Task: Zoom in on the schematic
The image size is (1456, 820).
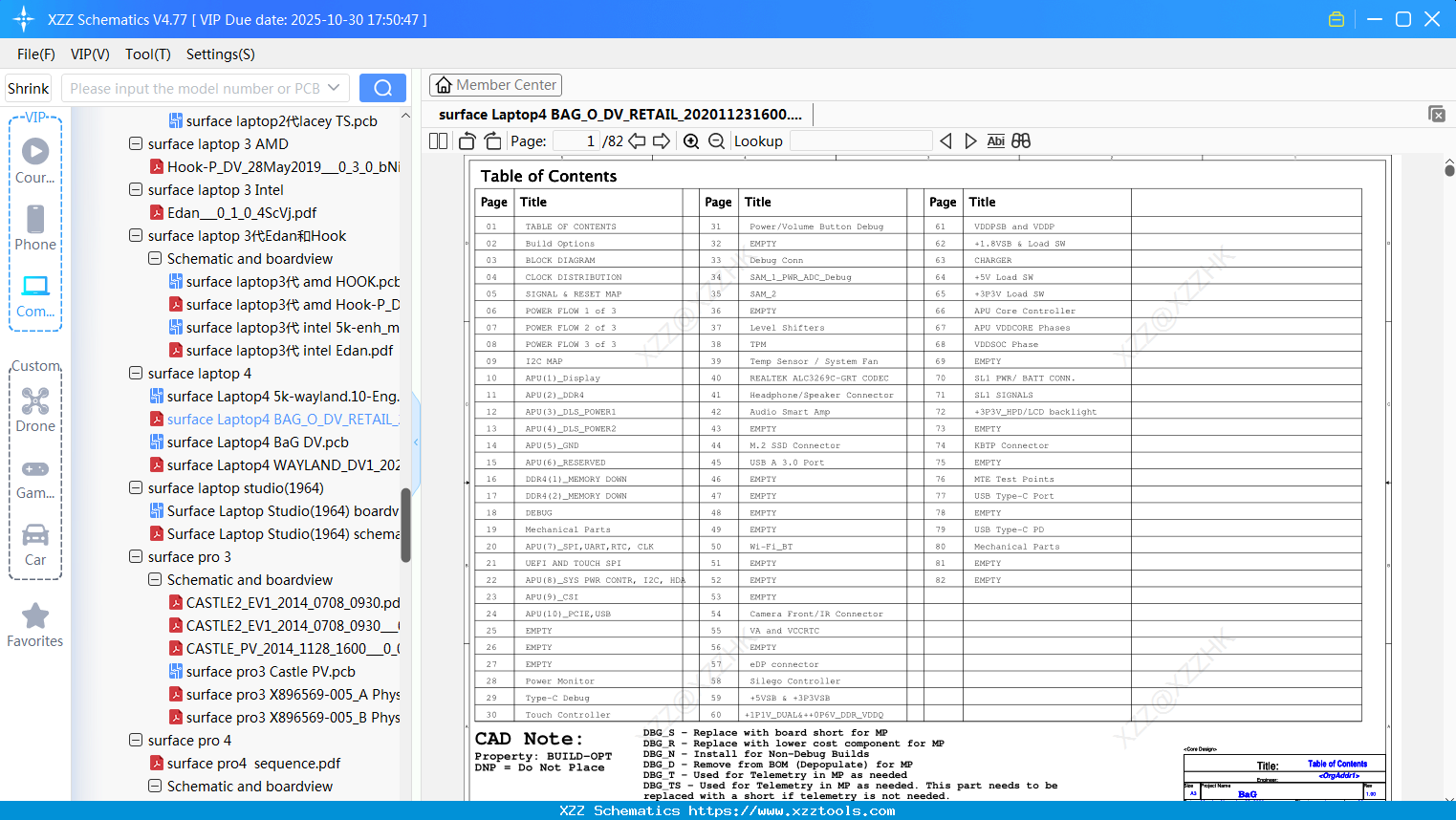Action: (691, 140)
